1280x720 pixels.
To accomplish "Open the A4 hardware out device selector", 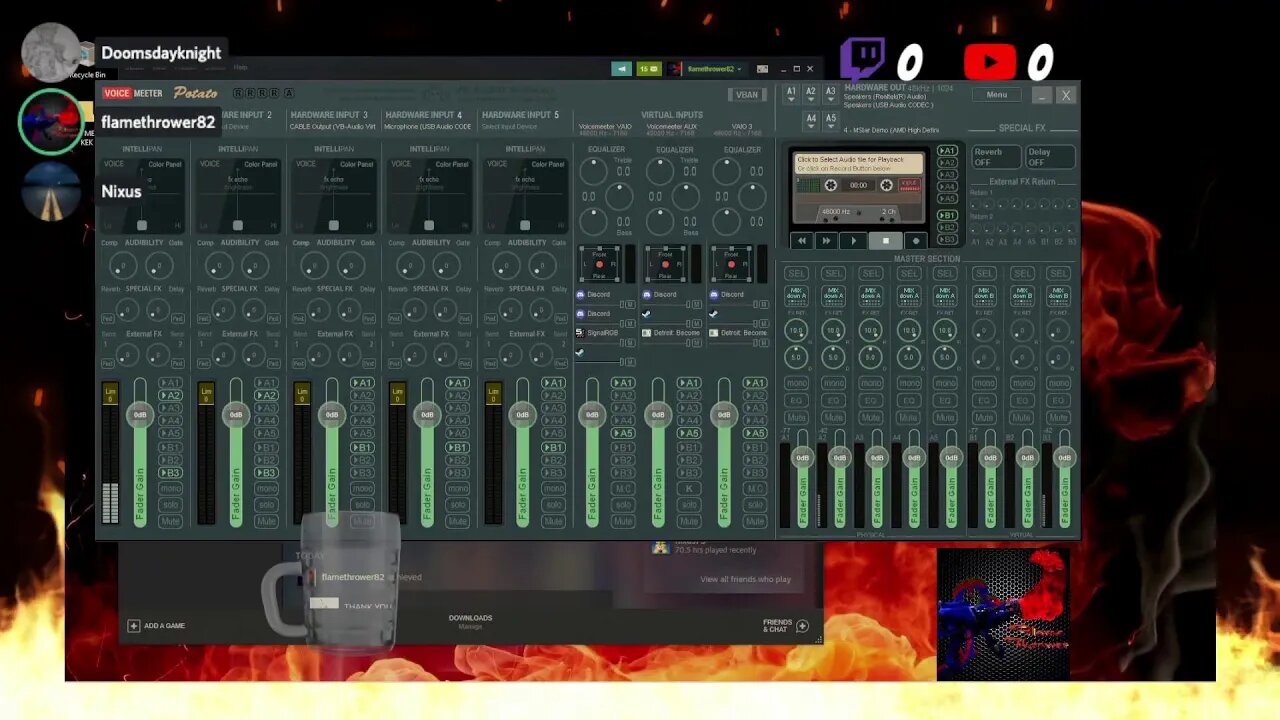I will point(811,119).
